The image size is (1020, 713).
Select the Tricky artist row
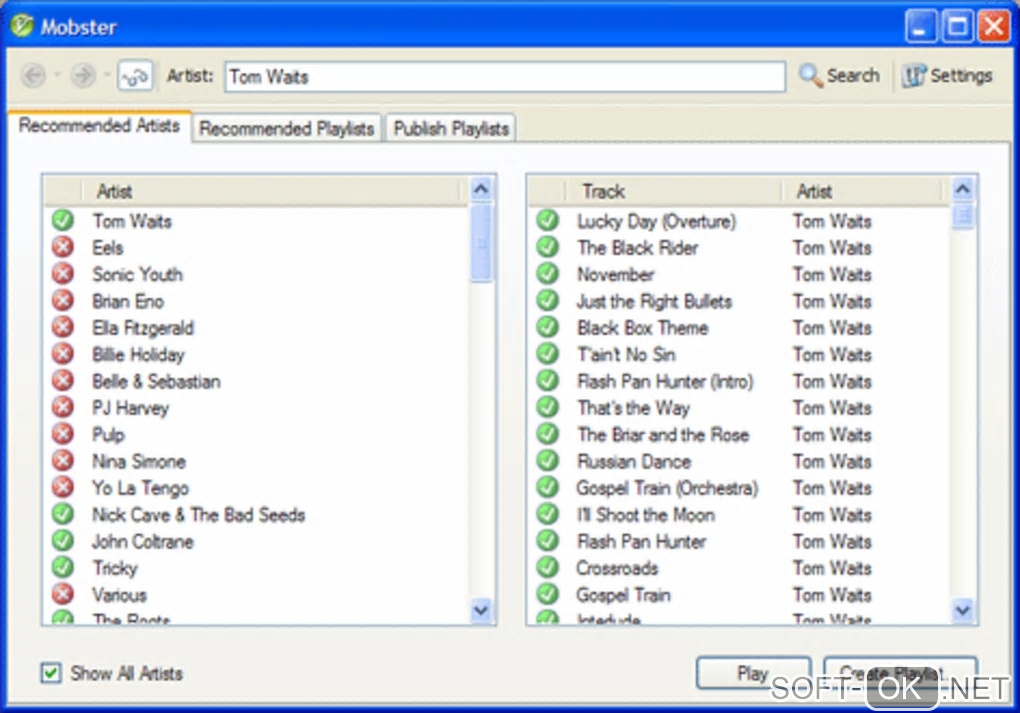pos(257,568)
